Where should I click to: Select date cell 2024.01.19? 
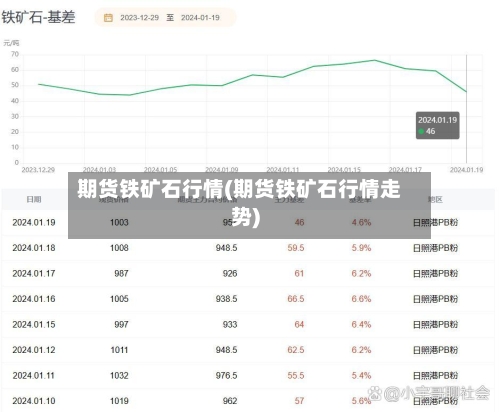(x=34, y=222)
